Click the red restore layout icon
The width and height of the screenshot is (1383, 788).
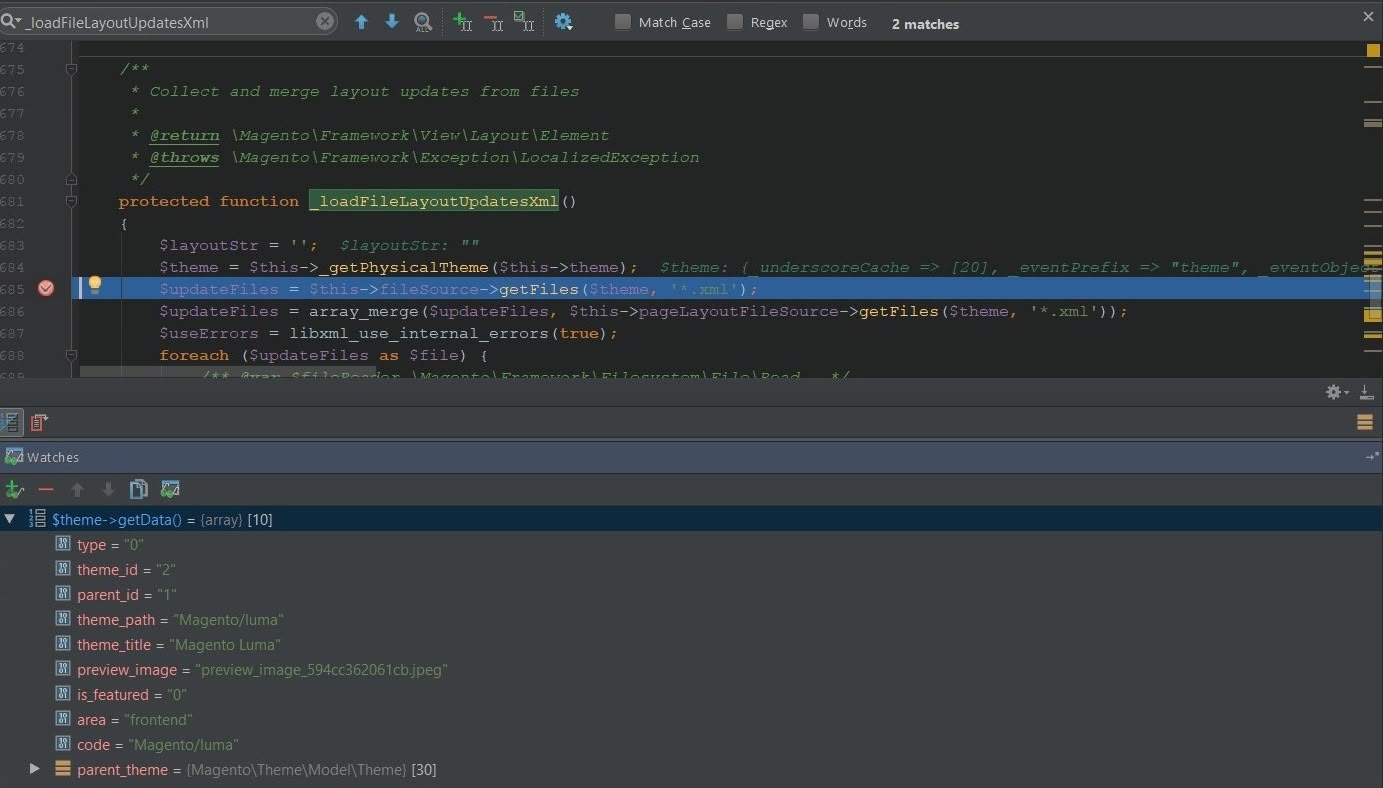pos(39,422)
